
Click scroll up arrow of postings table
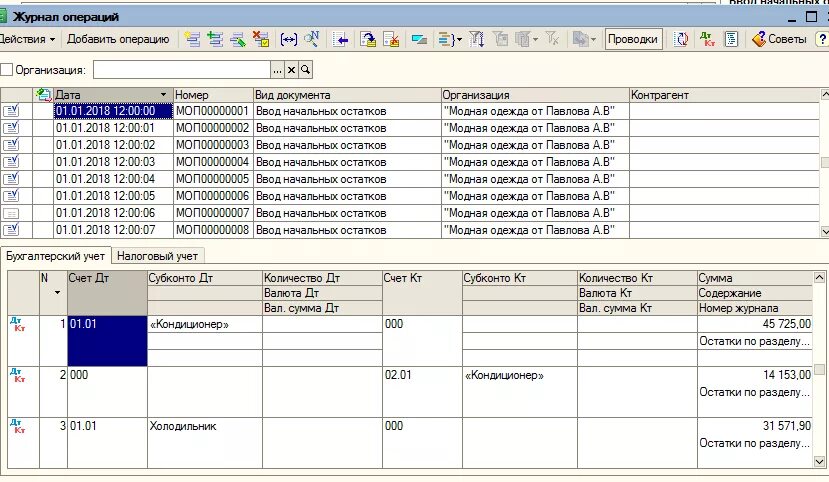819,277
